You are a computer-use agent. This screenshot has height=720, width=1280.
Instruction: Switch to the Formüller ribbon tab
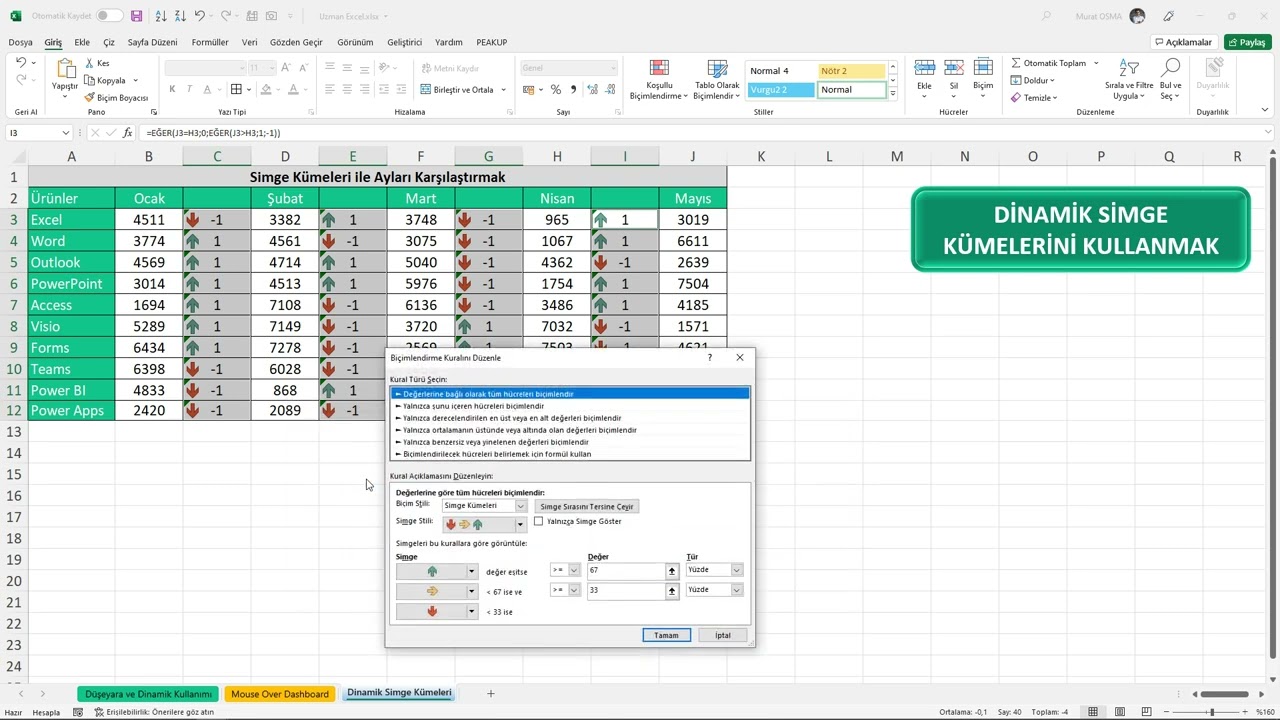[x=210, y=43]
